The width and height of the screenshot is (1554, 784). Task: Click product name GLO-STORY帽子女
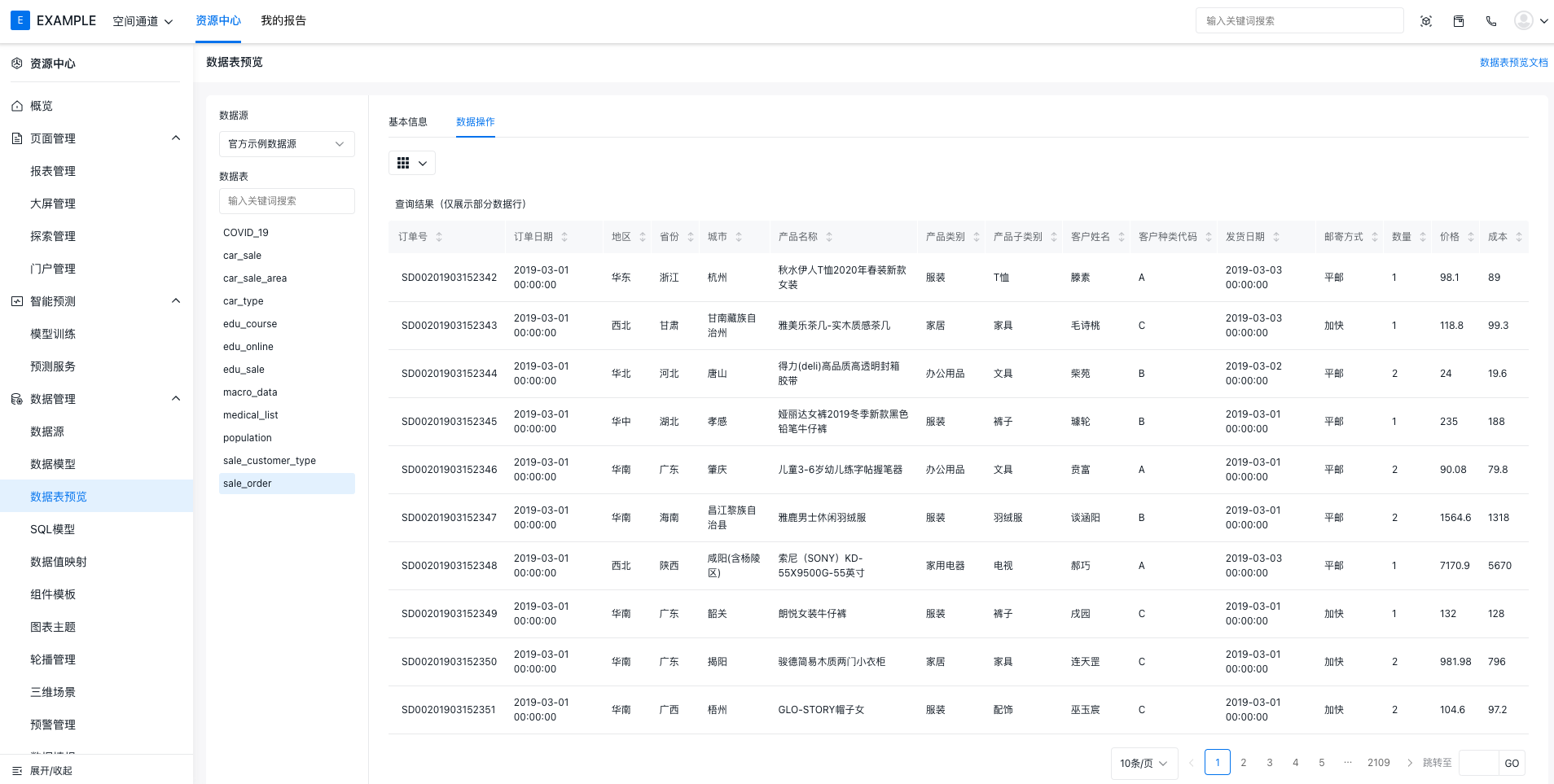coord(821,710)
